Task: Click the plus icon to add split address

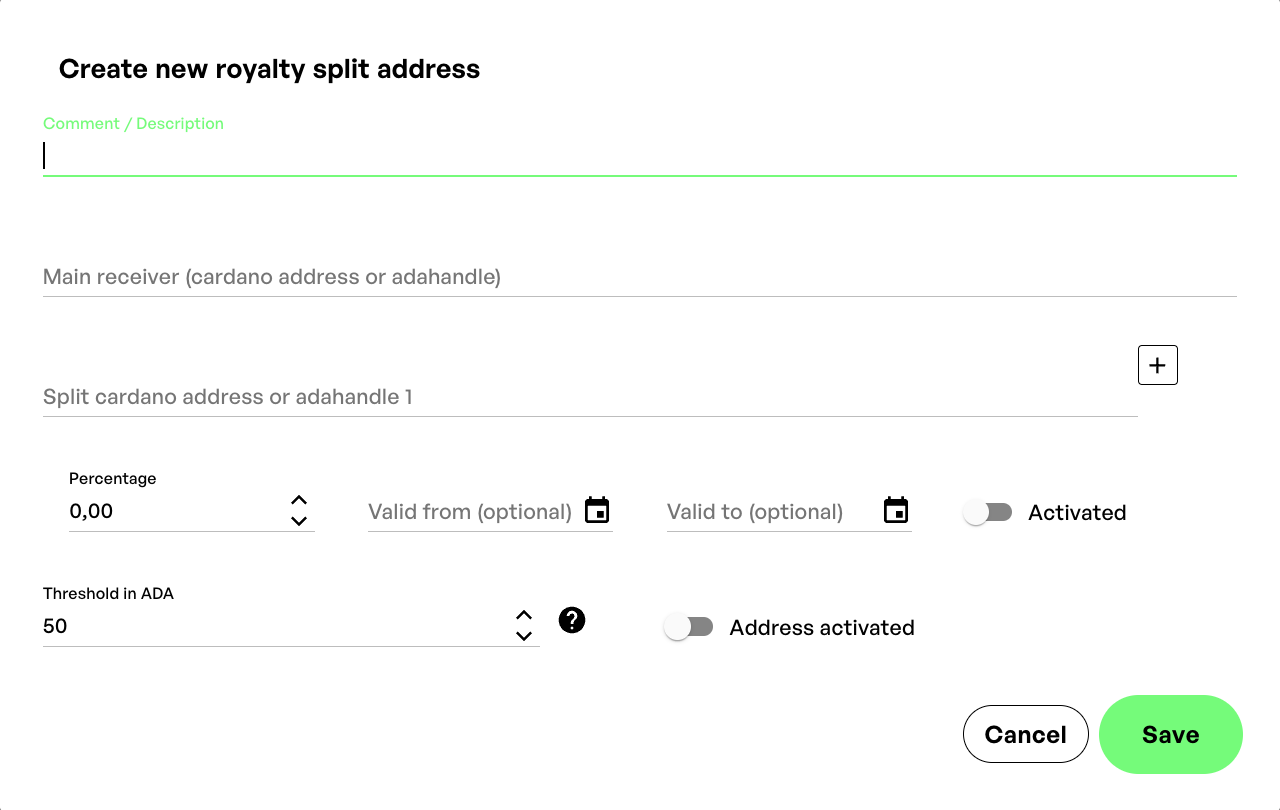Action: point(1157,365)
